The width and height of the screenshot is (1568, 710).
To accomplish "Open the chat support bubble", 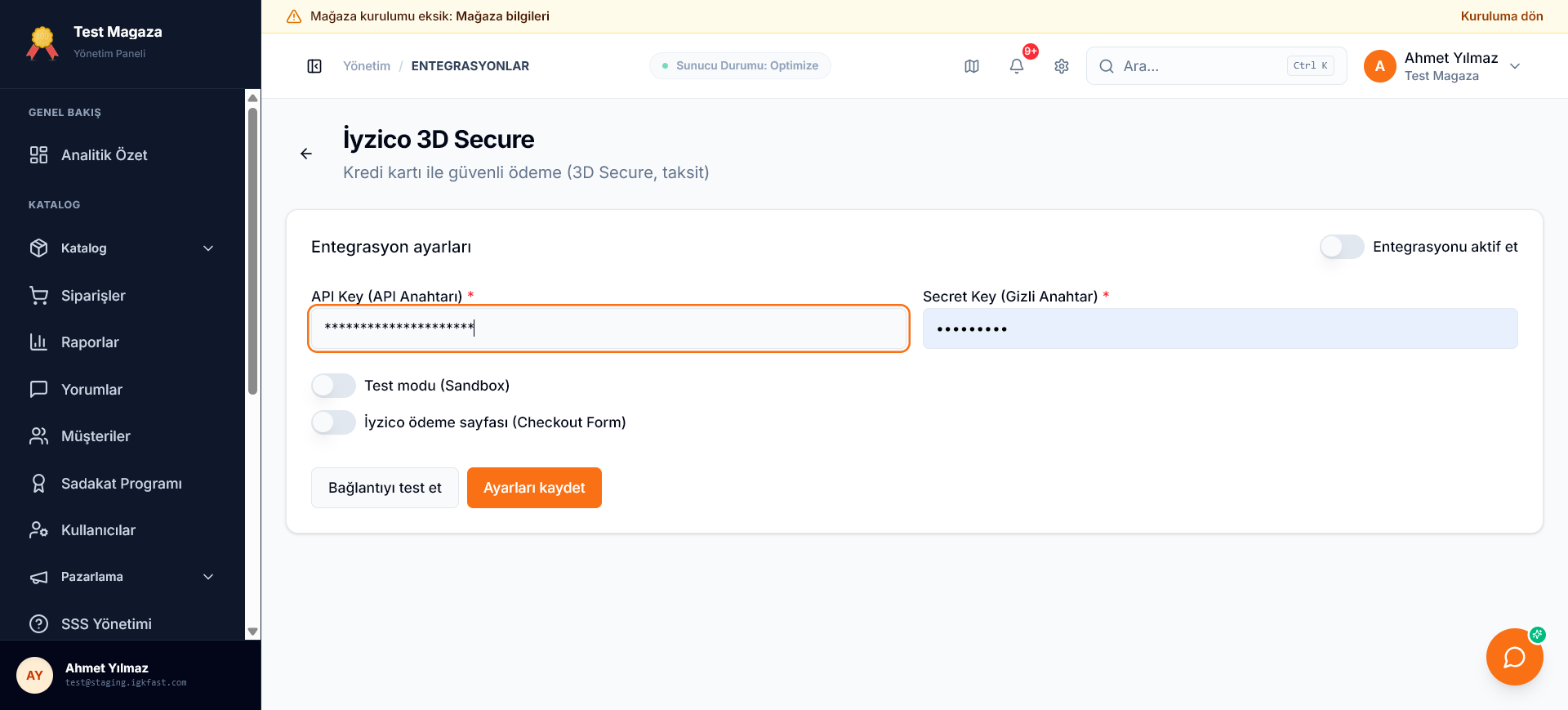I will click(1515, 657).
